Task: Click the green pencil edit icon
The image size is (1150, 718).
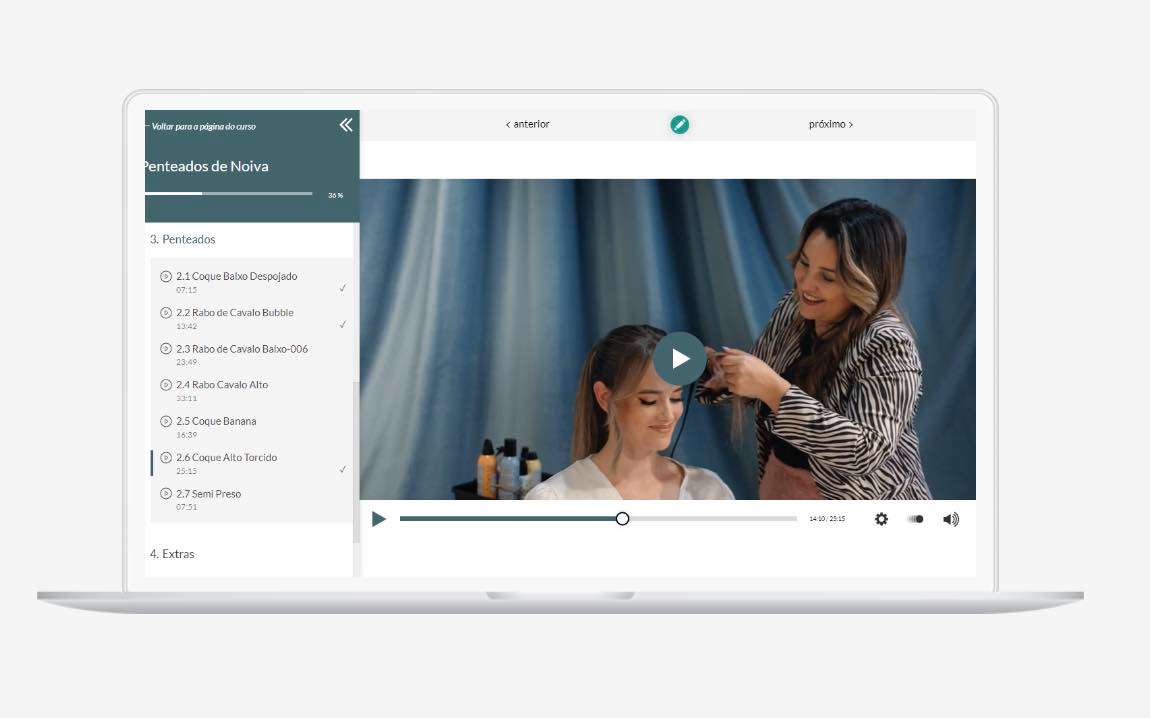Action: click(x=679, y=125)
